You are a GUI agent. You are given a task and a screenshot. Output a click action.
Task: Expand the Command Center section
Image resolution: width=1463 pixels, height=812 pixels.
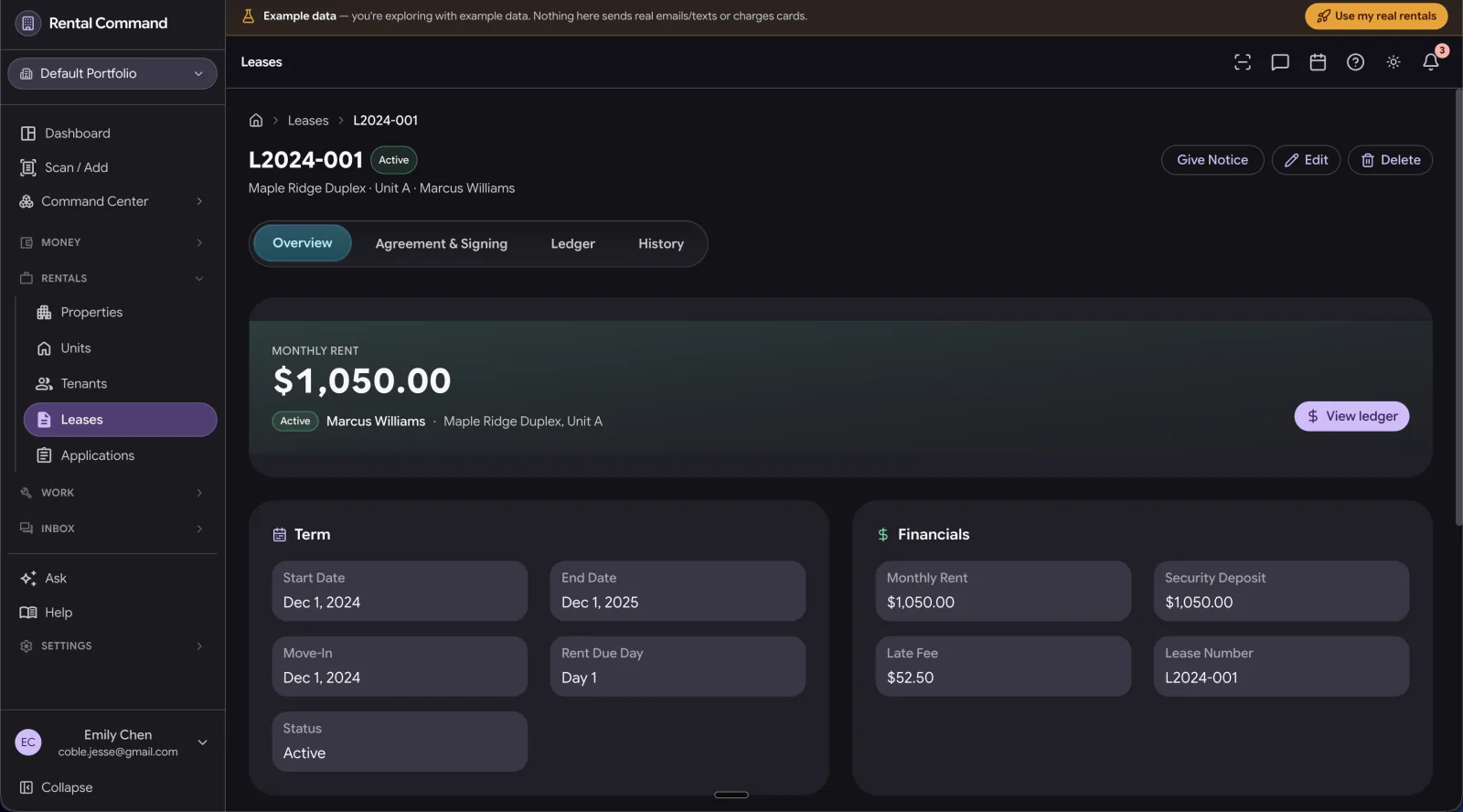tap(112, 201)
